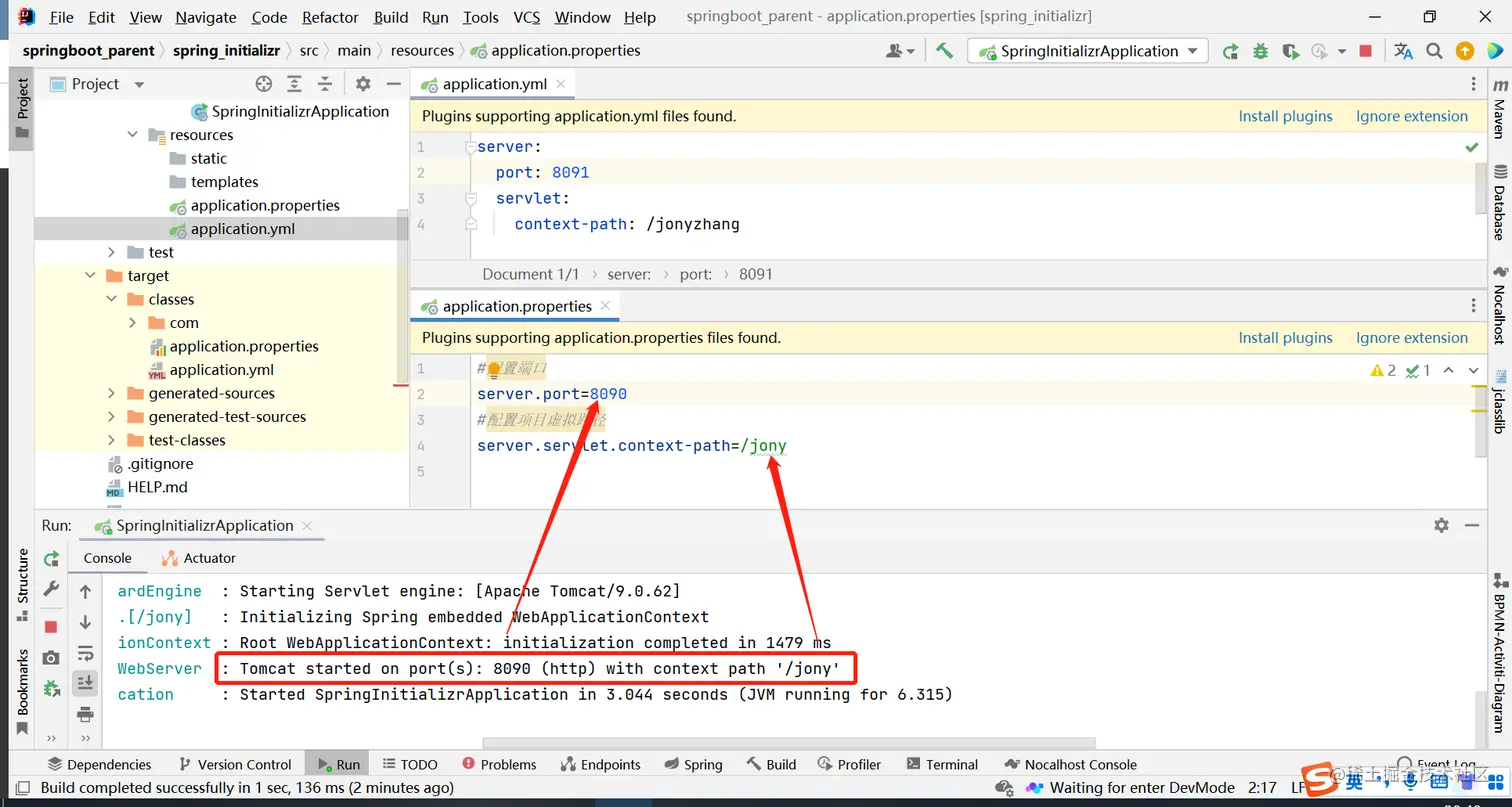This screenshot has height=807, width=1512.
Task: Switch to the Actuator tab
Action: coord(199,558)
